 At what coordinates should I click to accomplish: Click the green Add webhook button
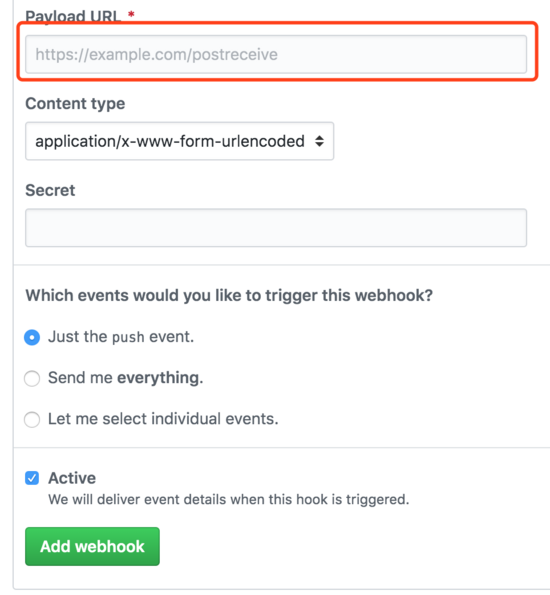92,546
